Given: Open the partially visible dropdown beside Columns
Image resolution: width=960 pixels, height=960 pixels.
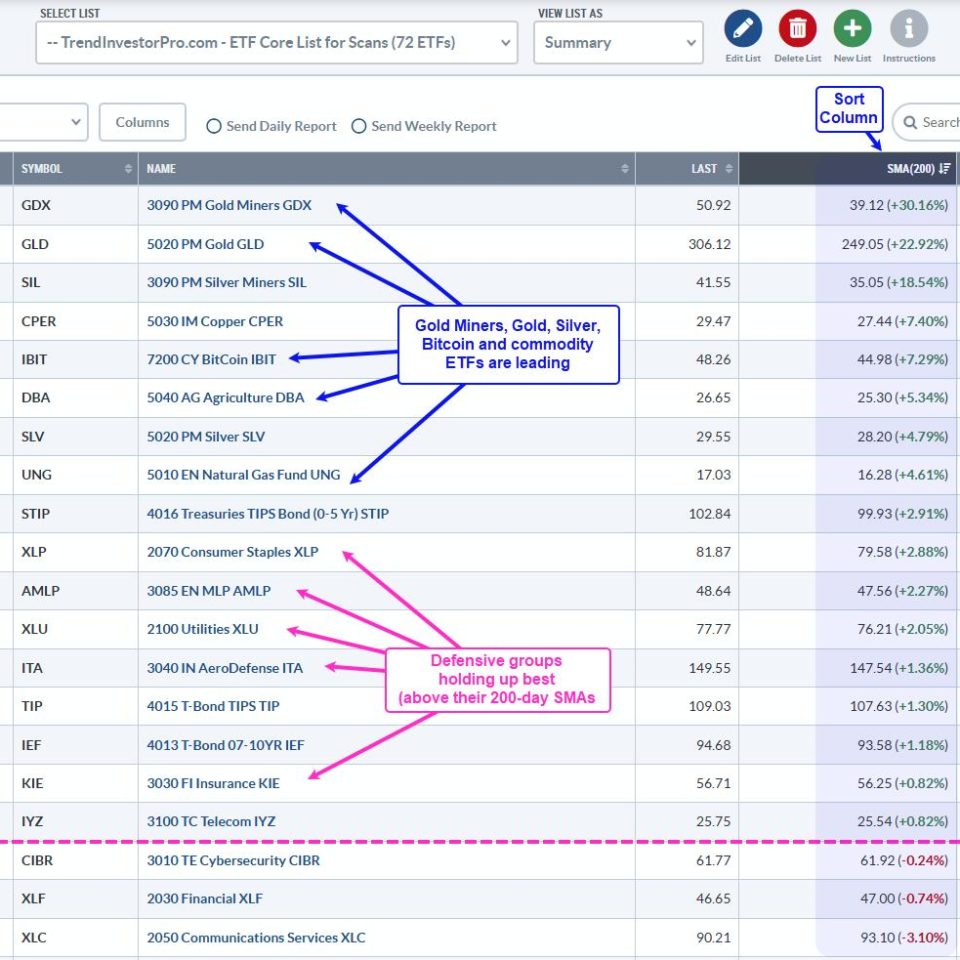Looking at the screenshot, I should pos(44,122).
